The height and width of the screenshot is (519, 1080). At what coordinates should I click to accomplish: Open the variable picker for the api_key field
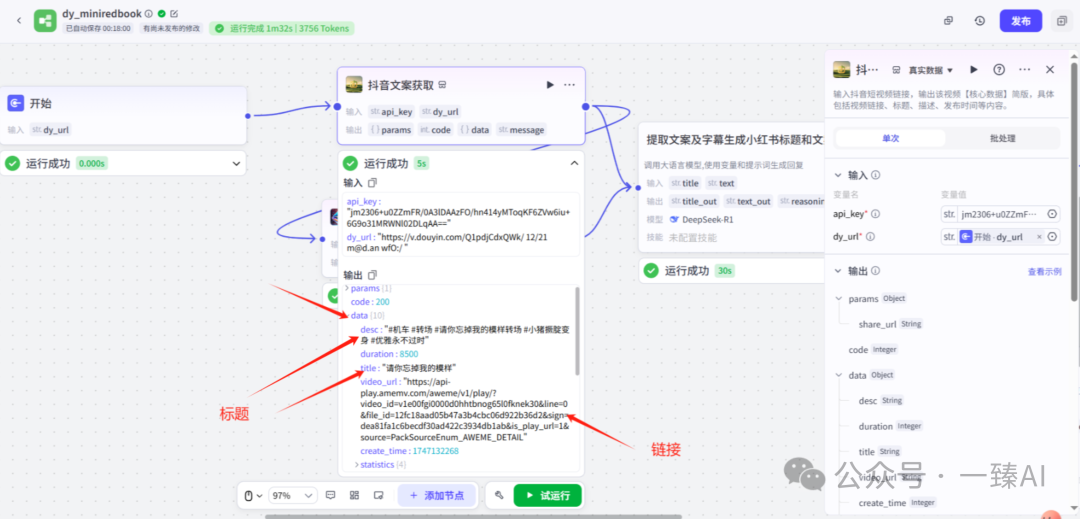[x=1052, y=214]
